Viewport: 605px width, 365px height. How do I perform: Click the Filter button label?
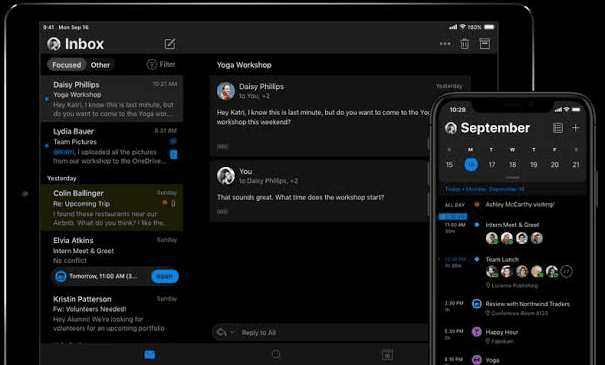(x=167, y=64)
